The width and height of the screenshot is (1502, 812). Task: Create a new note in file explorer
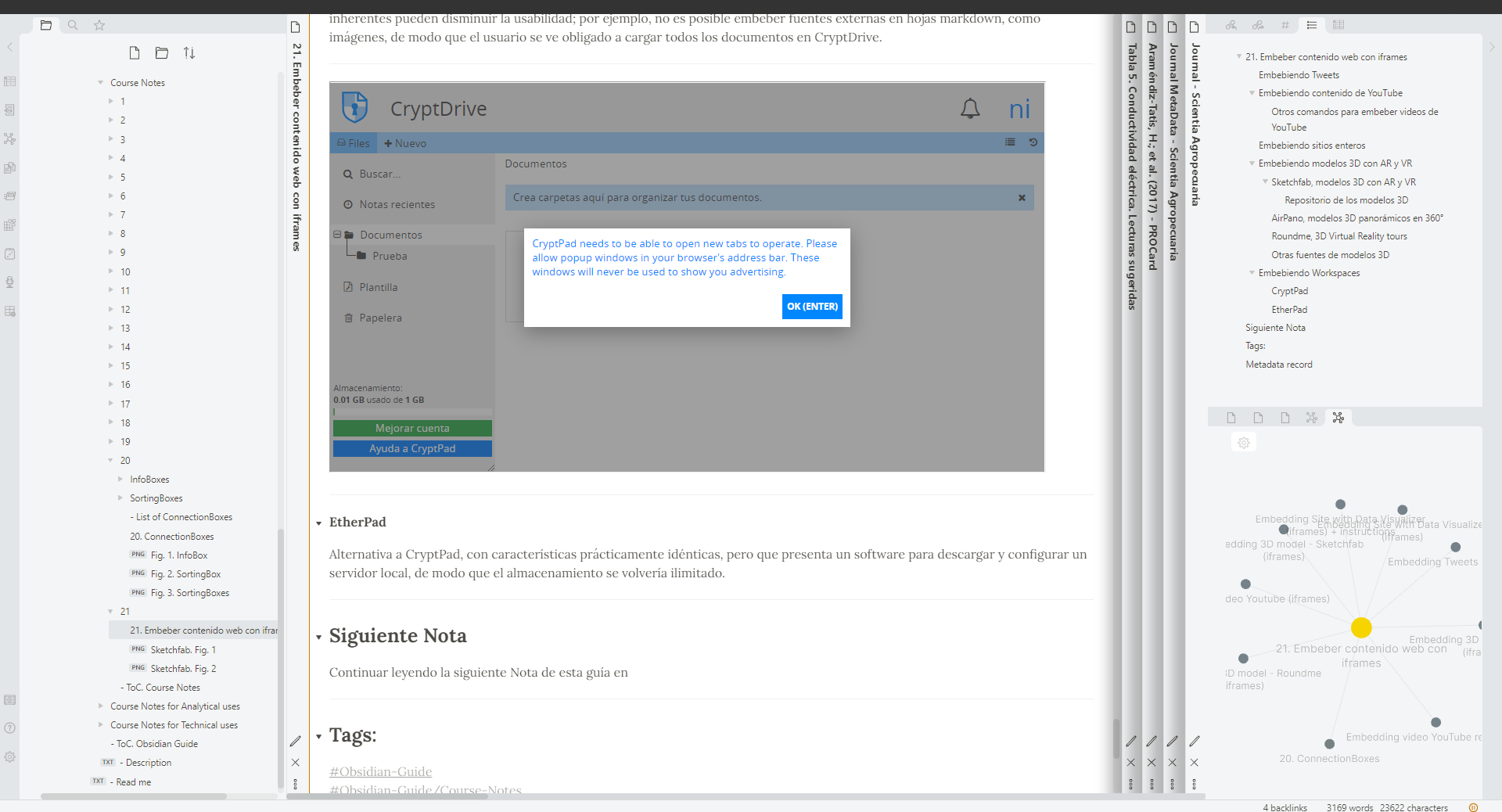135,53
